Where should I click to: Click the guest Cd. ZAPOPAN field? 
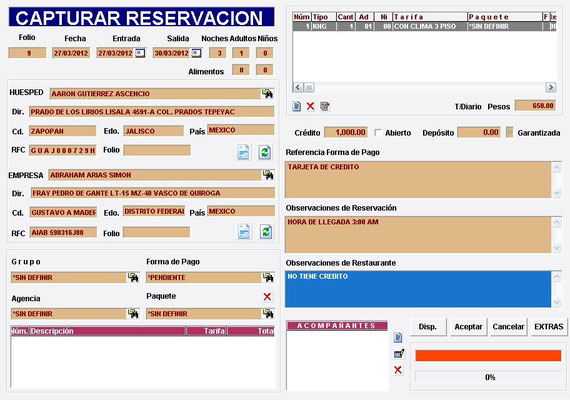(x=63, y=131)
